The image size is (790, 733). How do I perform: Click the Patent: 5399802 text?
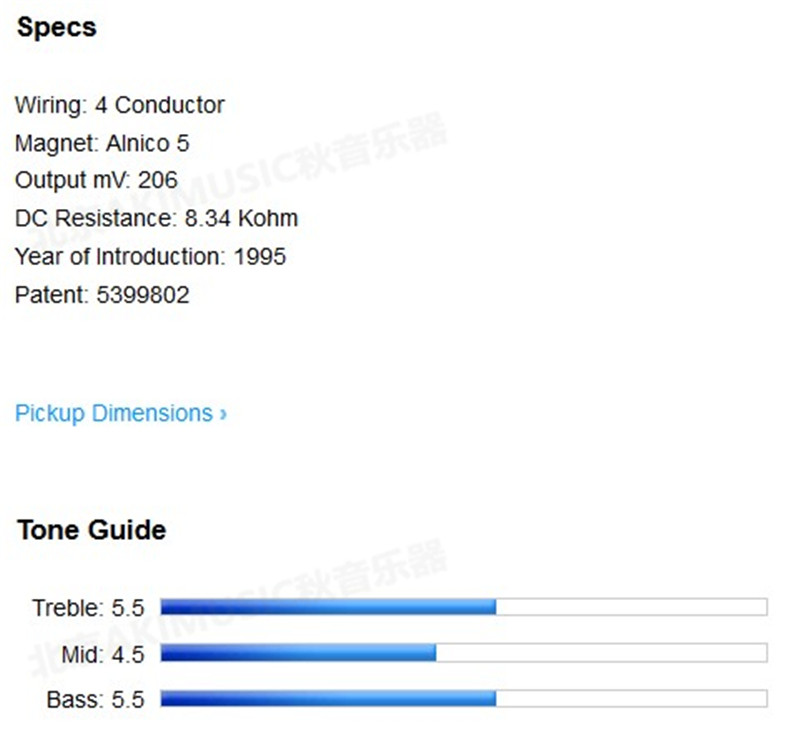point(102,295)
